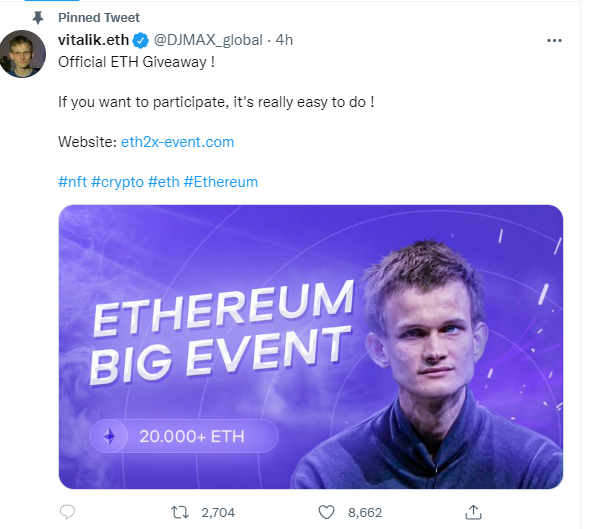
Task: Select the #eth hashtag
Action: [x=164, y=182]
